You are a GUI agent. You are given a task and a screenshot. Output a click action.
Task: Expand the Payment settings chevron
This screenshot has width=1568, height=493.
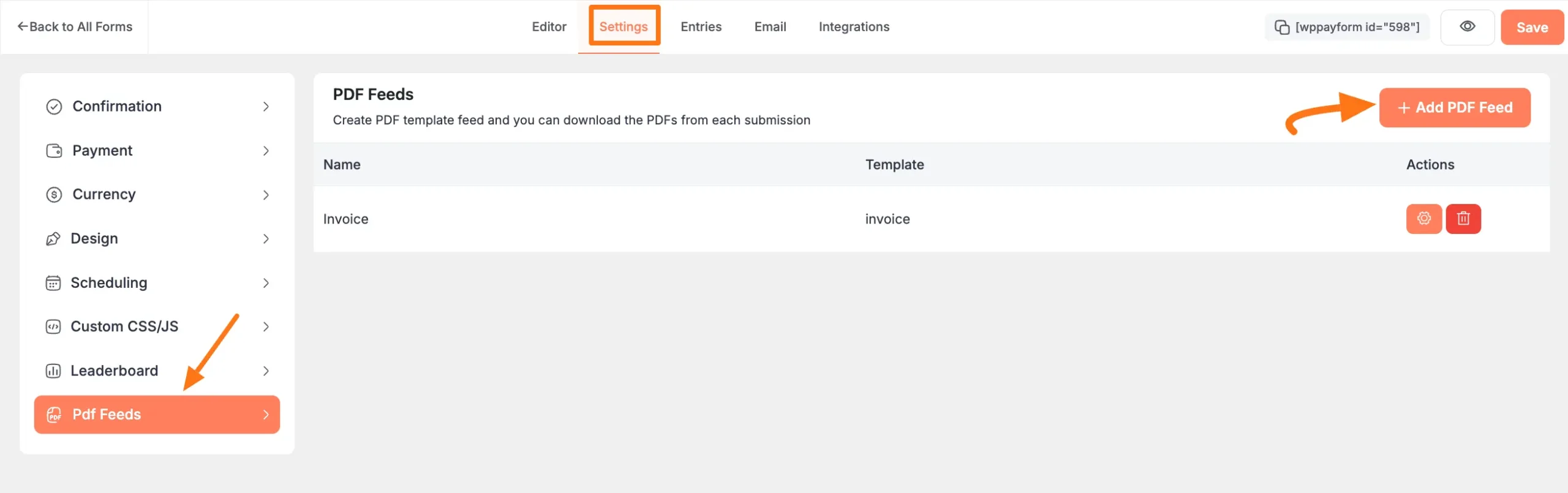click(266, 151)
